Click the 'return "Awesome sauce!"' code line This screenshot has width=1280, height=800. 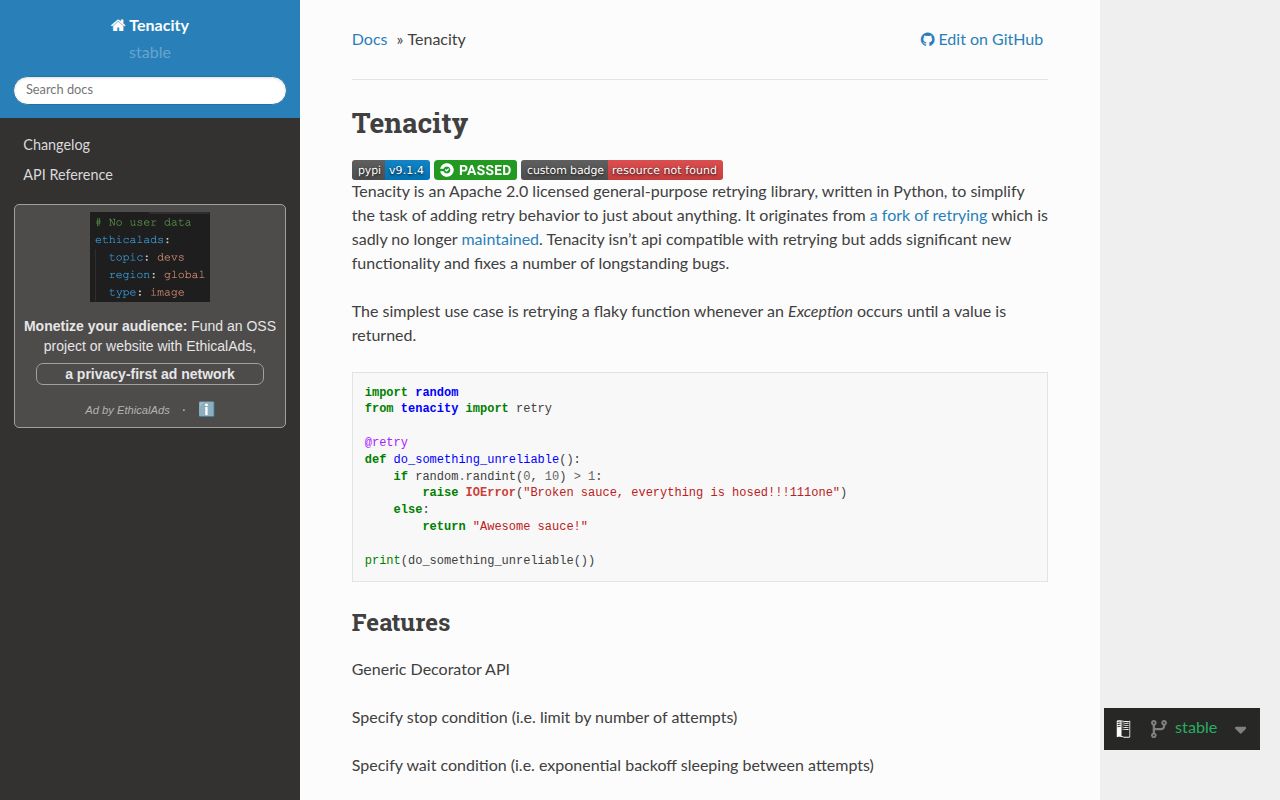coord(505,526)
